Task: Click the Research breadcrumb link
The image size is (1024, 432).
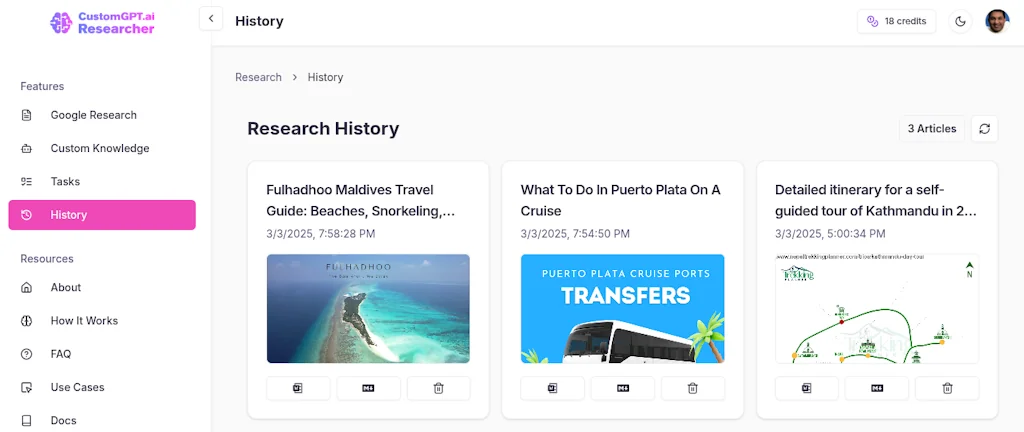Action: [x=258, y=77]
